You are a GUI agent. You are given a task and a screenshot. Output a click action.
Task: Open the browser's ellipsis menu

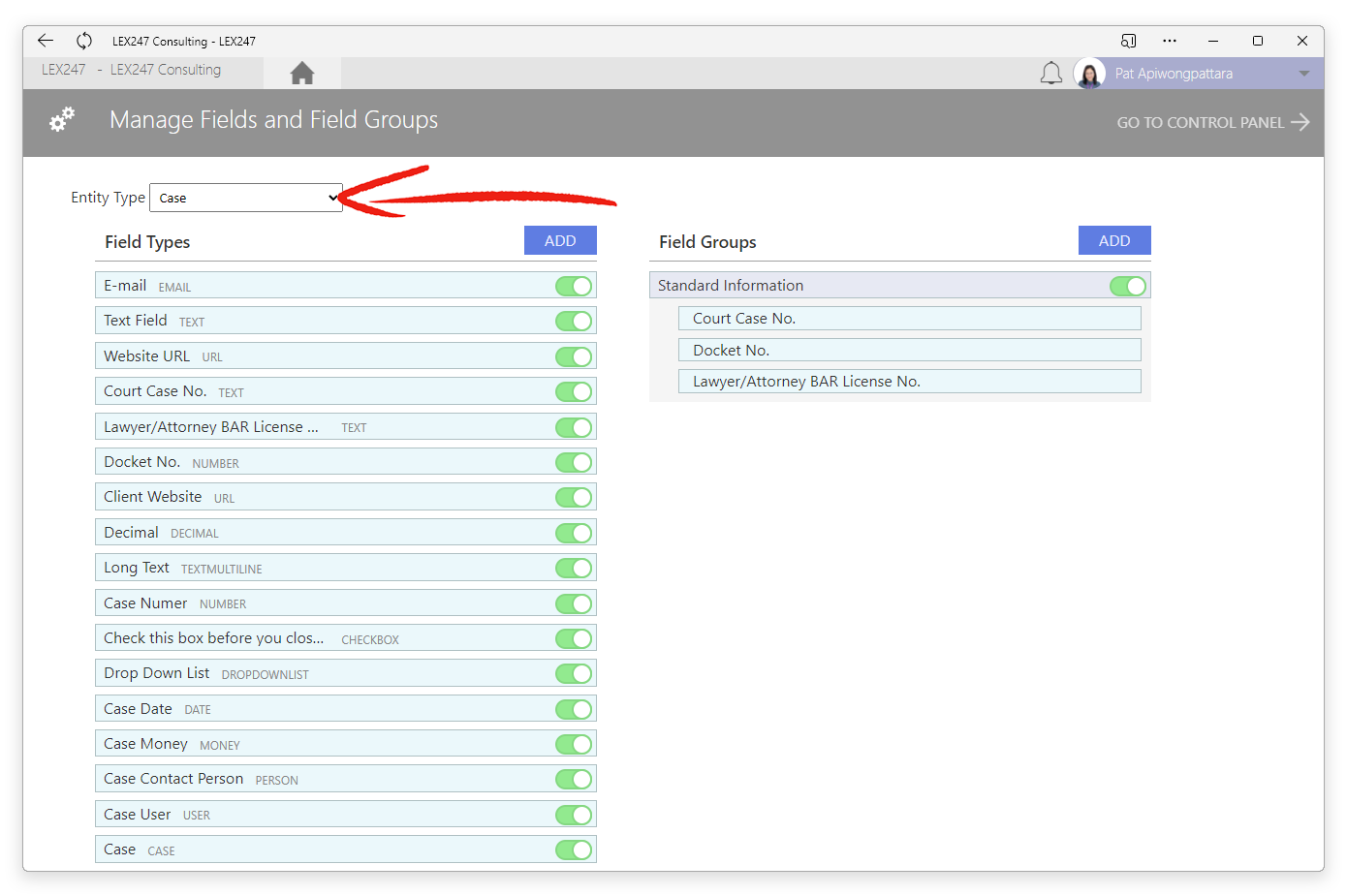click(x=1169, y=41)
